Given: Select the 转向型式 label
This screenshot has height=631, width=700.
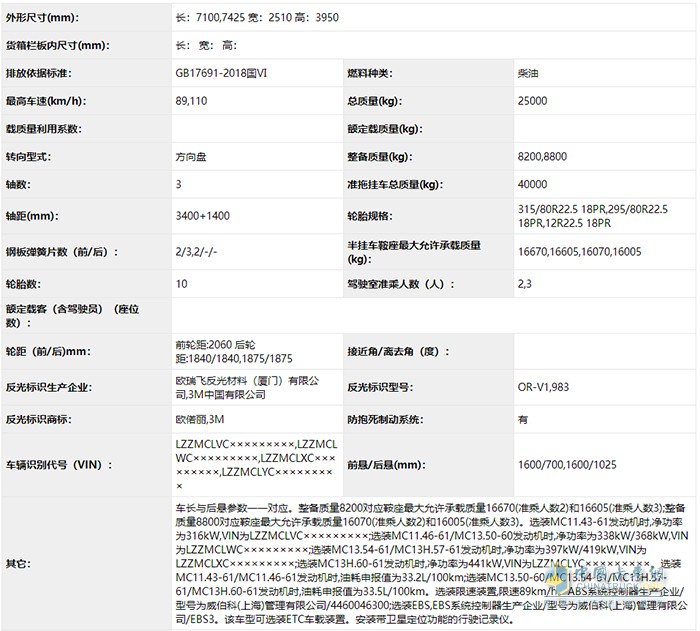Looking at the screenshot, I should (x=28, y=157).
